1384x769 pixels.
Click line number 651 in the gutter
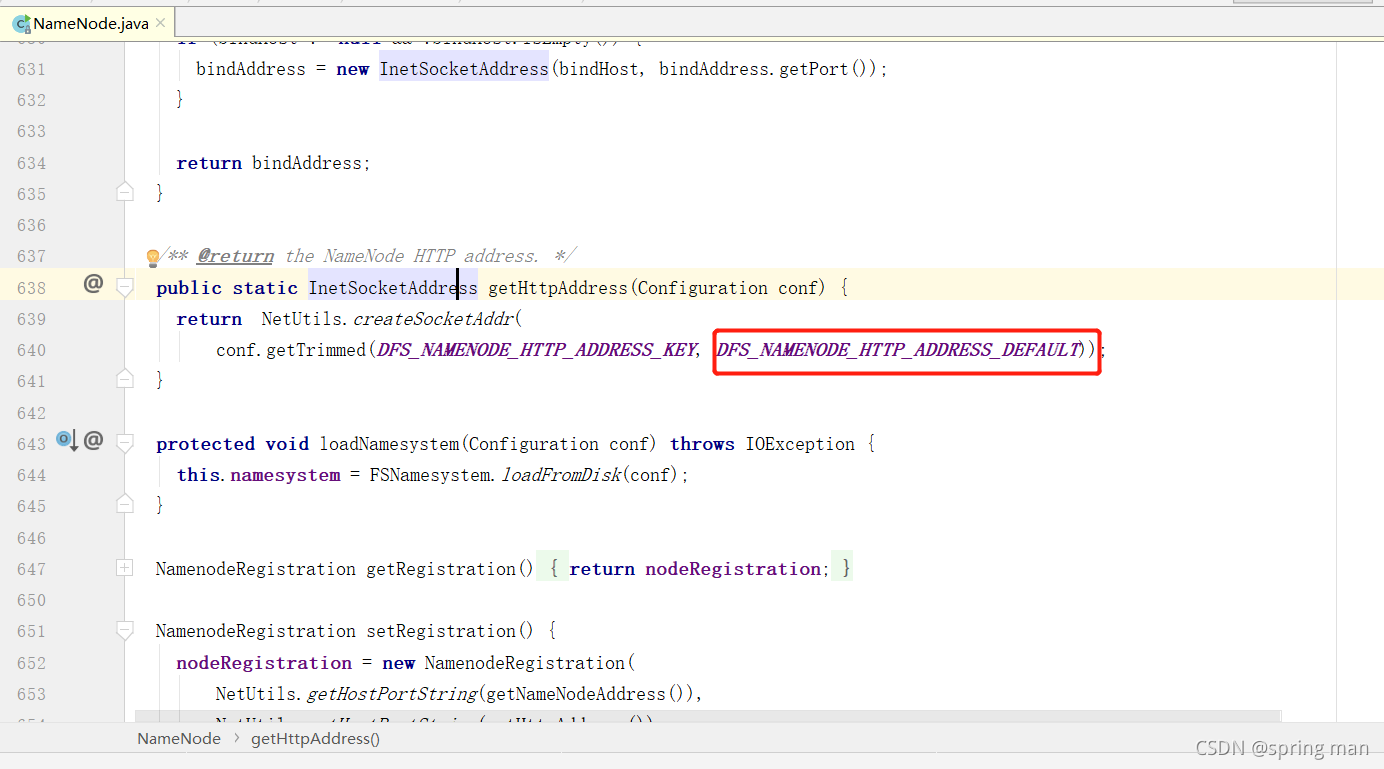(31, 631)
